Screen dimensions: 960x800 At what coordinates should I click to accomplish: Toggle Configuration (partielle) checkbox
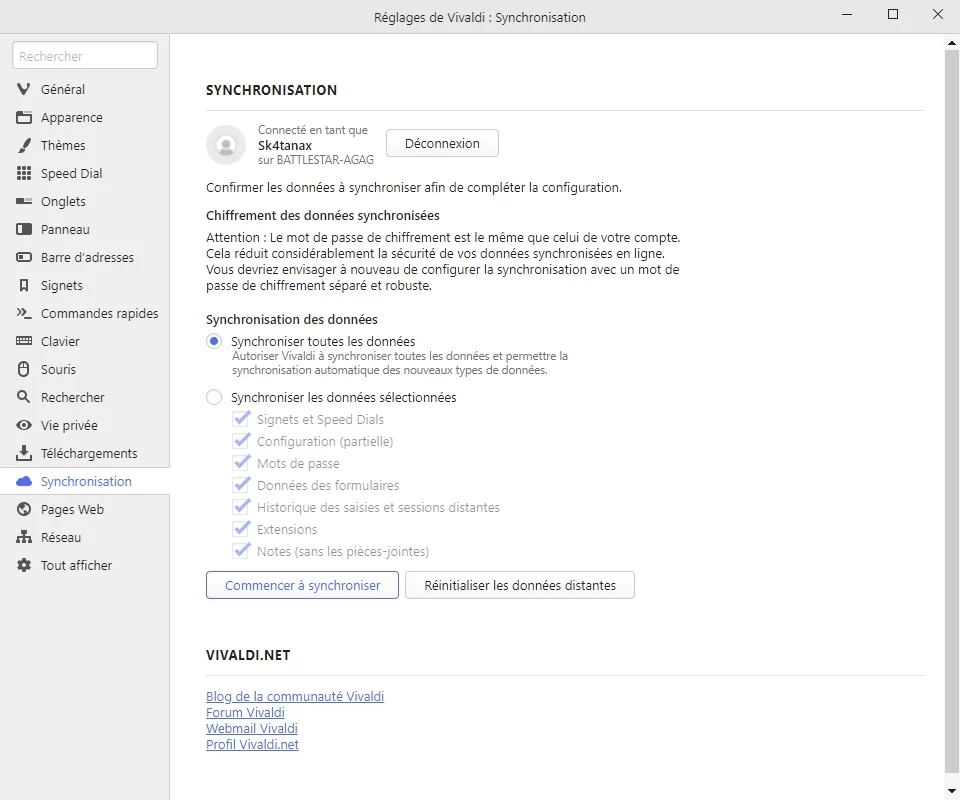[x=241, y=441]
